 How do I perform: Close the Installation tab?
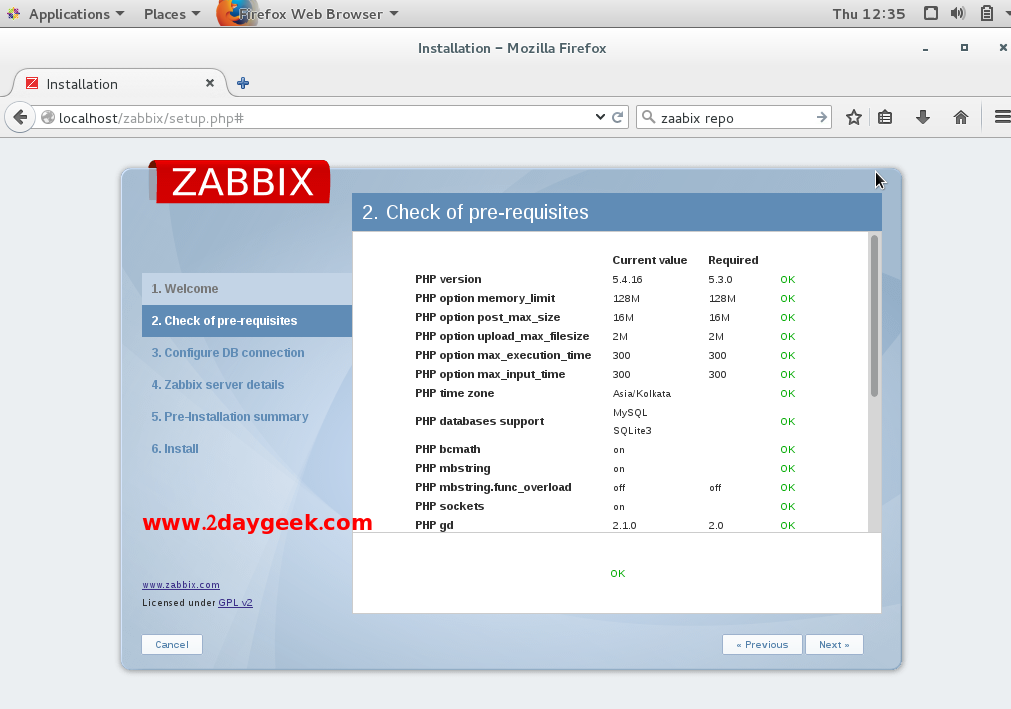210,83
